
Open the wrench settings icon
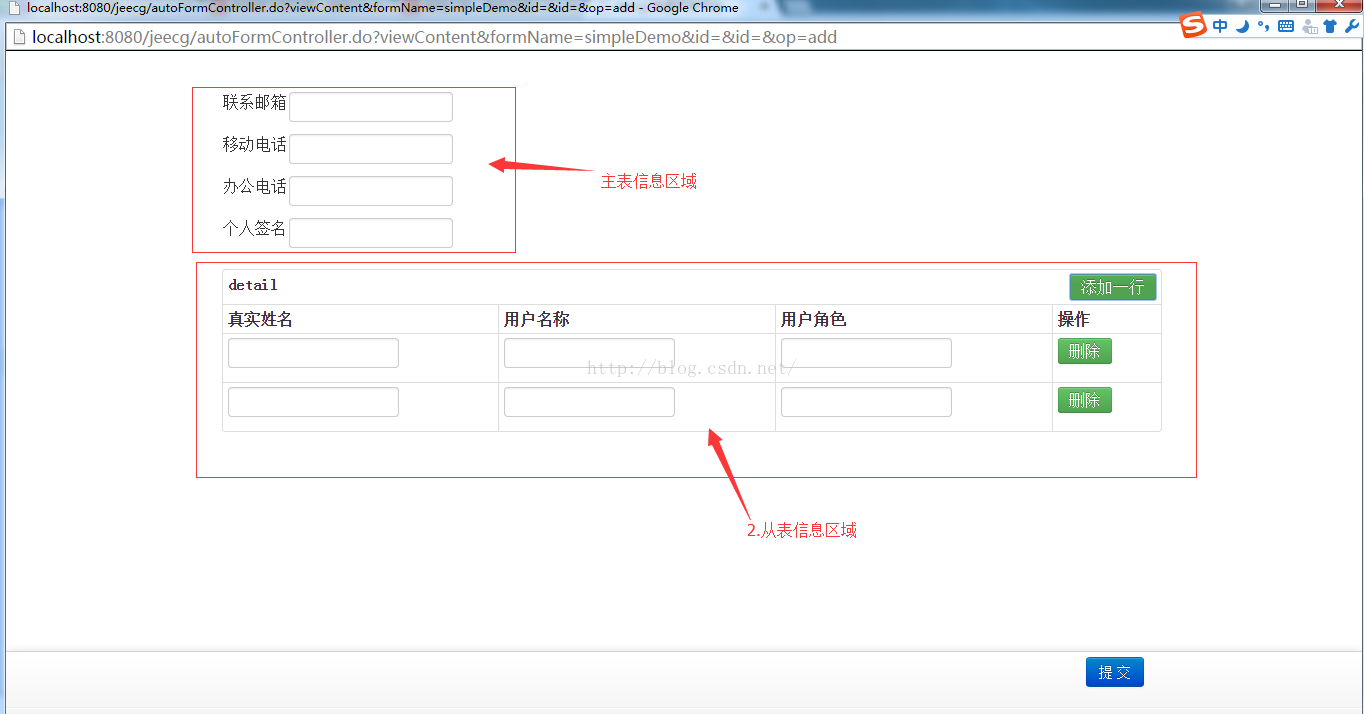pyautogui.click(x=1351, y=27)
